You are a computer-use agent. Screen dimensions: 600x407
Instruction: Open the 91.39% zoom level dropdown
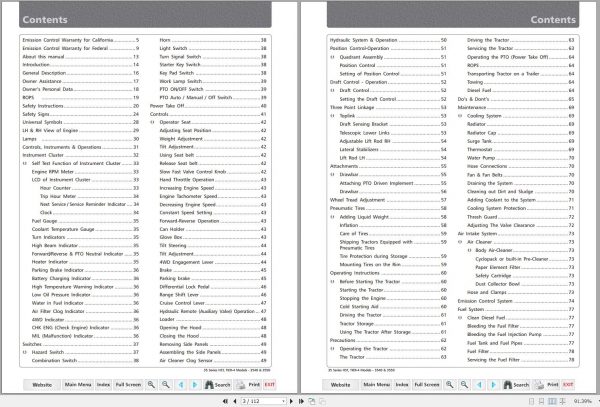coord(598,401)
